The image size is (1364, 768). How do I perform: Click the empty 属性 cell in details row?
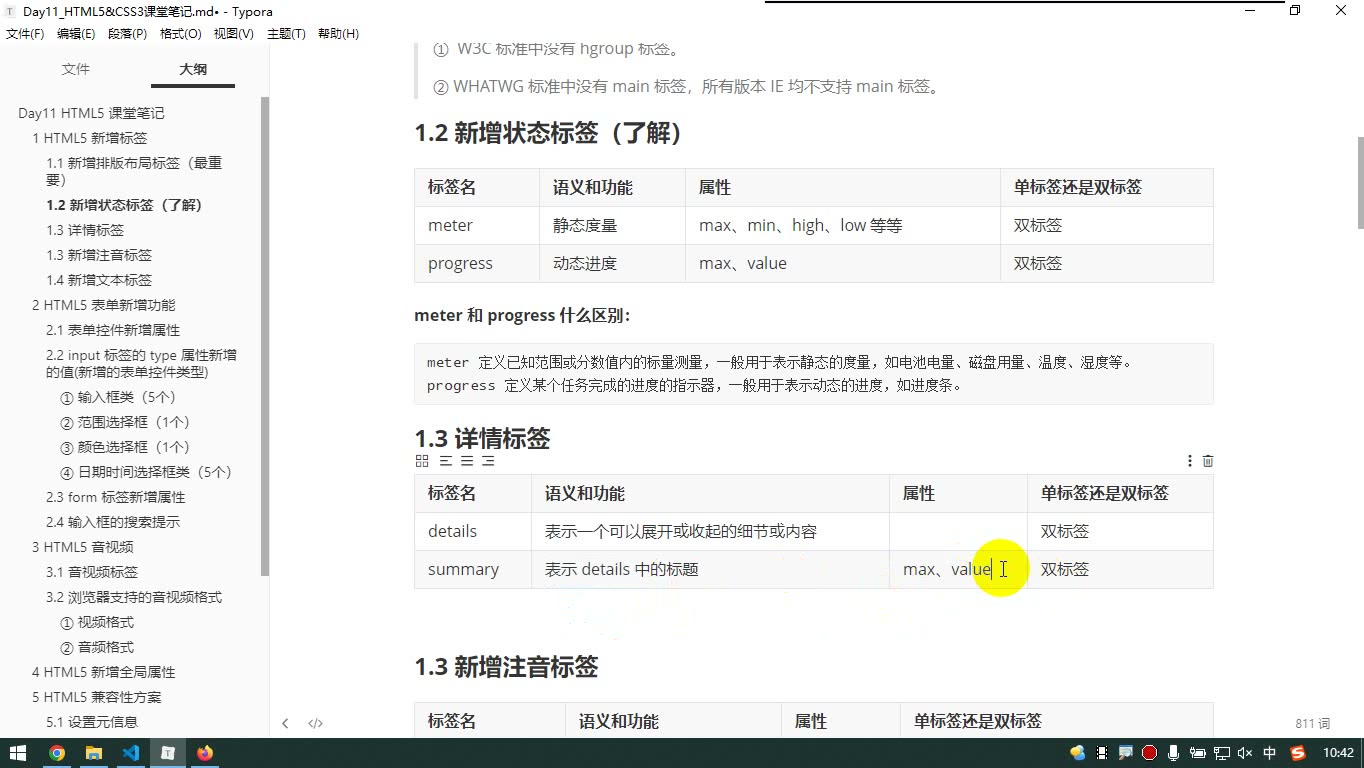958,531
